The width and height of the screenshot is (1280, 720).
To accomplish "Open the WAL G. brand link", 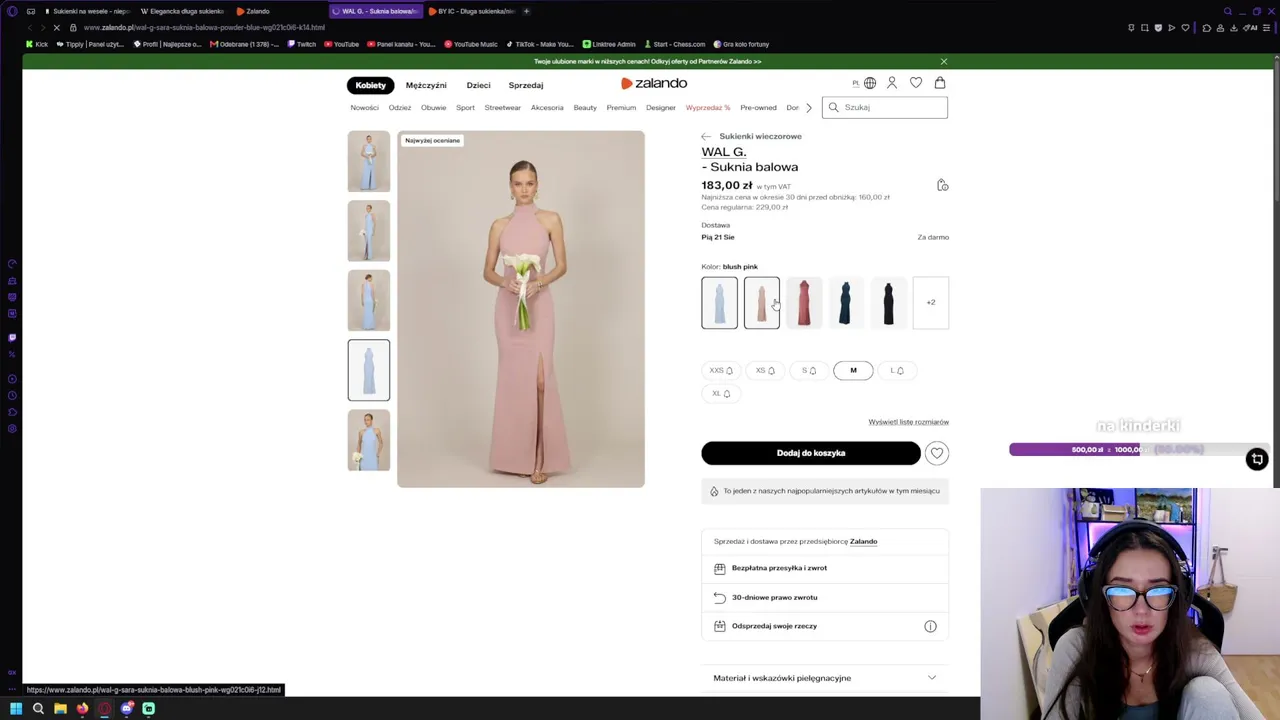I will point(723,152).
